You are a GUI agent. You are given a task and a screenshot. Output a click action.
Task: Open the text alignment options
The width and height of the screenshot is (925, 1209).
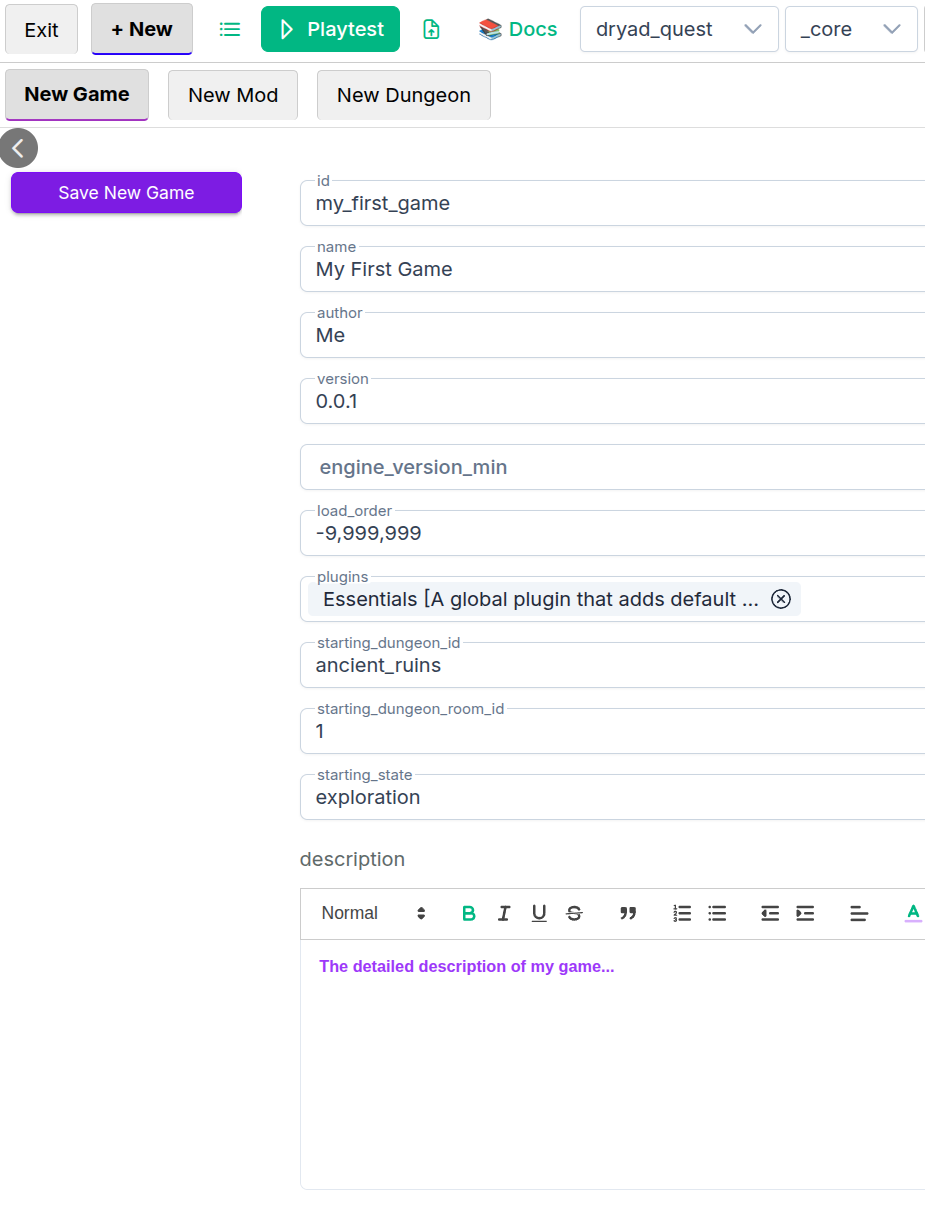[859, 913]
